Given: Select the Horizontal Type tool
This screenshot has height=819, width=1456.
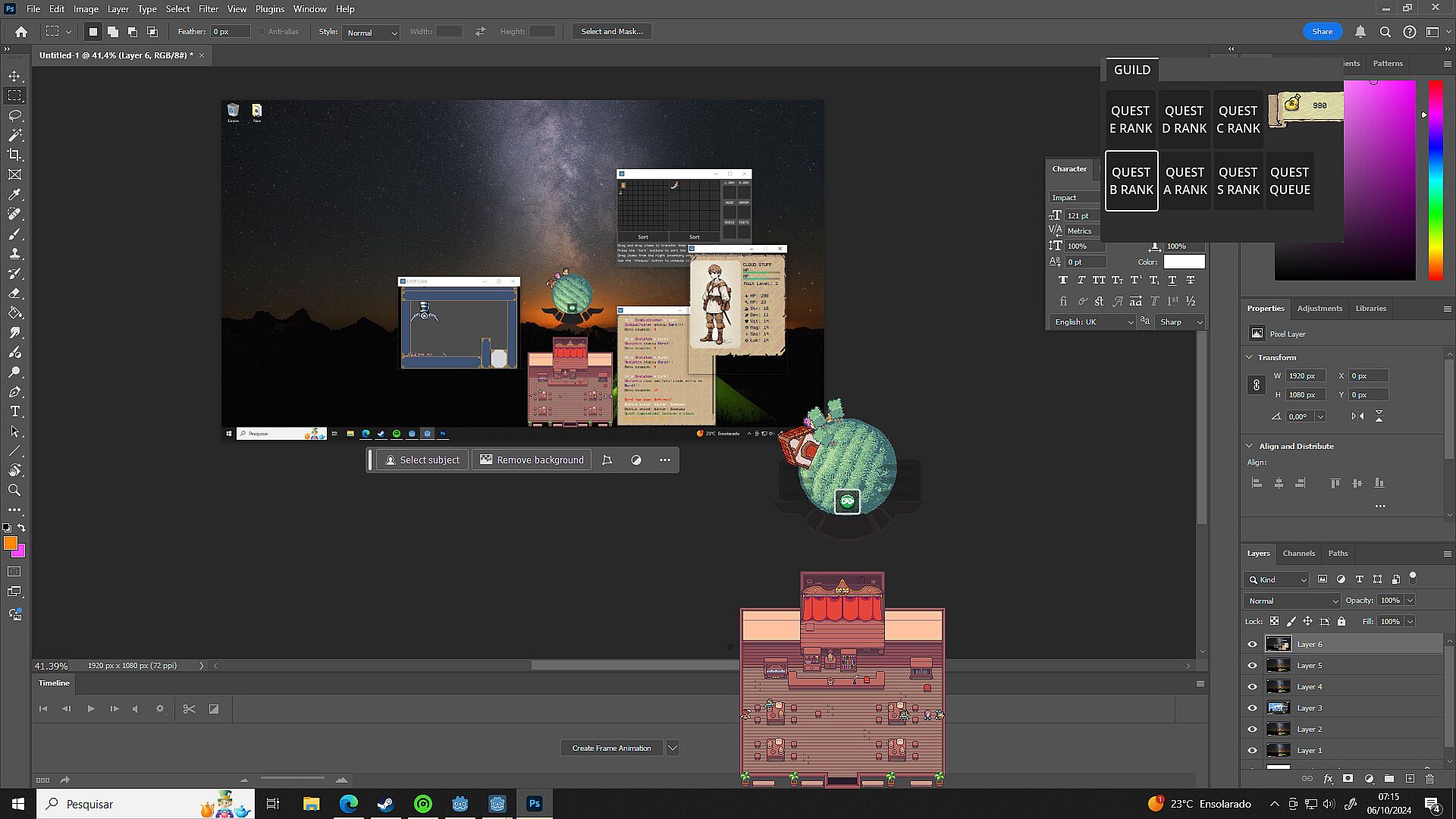Looking at the screenshot, I should [14, 411].
